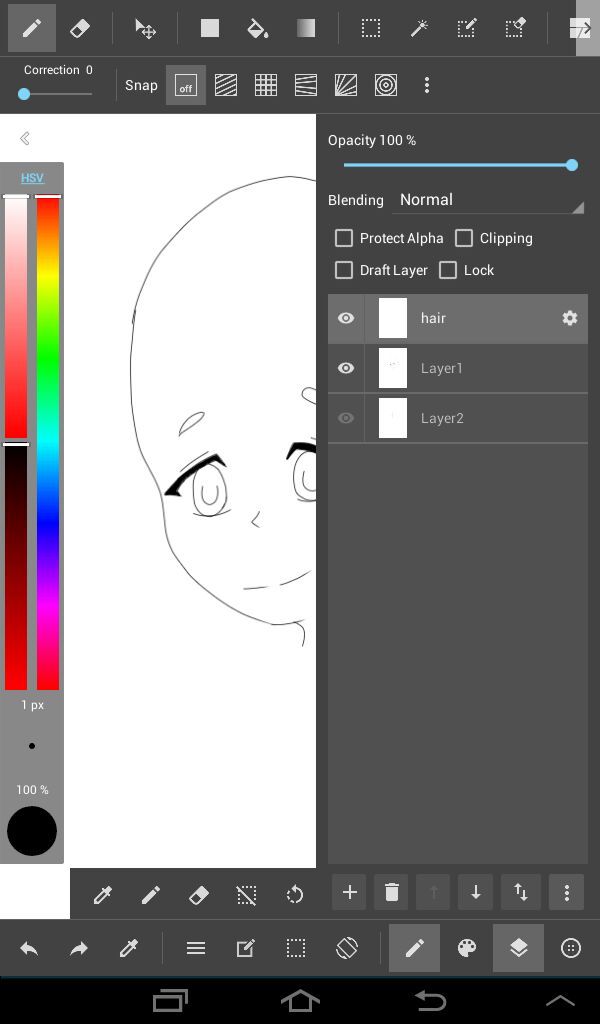
Task: Collapse the color panel with left chevron
Action: tap(25, 138)
